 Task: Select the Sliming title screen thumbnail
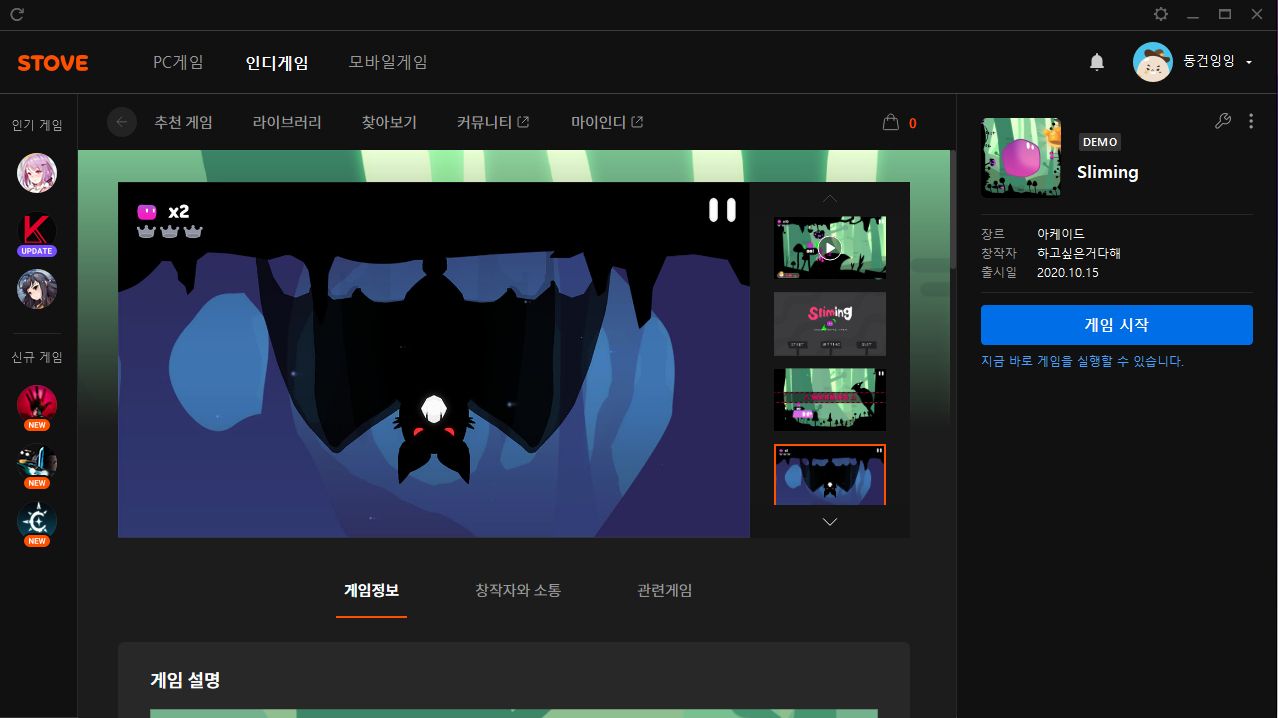pos(829,323)
